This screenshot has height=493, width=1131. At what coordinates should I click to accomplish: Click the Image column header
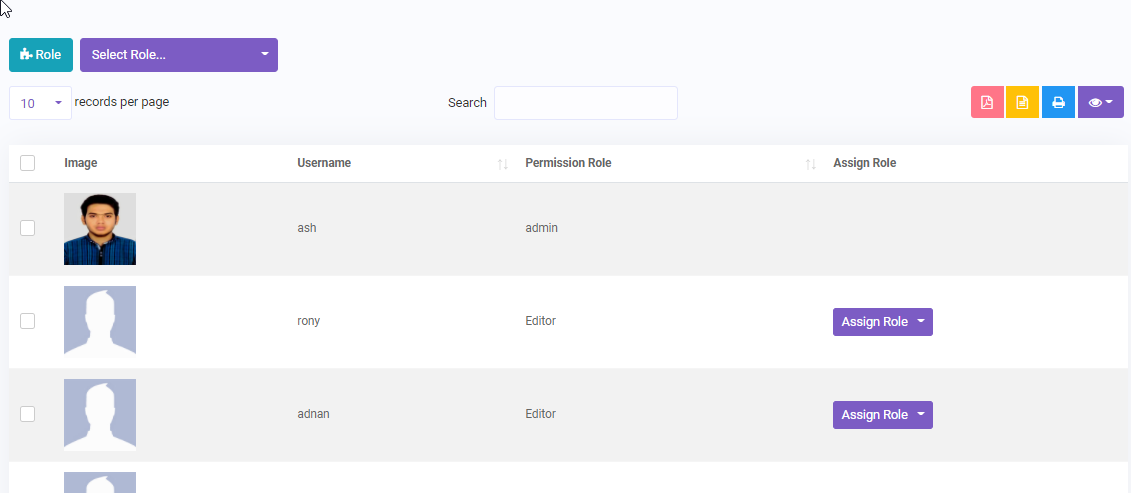pos(81,163)
